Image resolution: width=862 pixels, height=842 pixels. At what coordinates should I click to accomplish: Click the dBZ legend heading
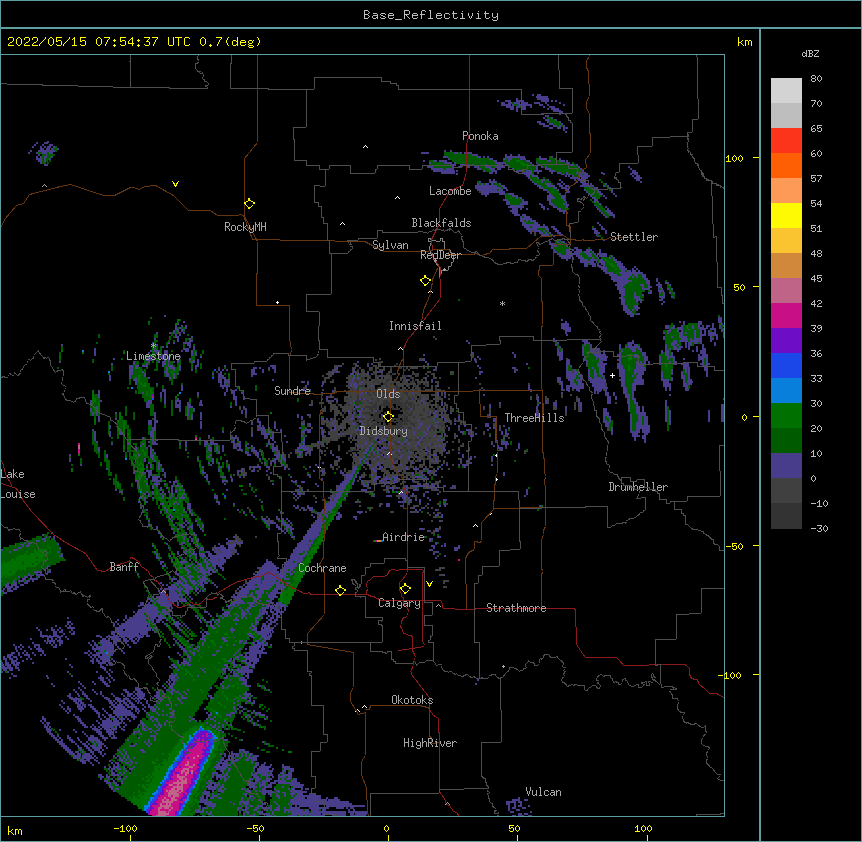810,54
